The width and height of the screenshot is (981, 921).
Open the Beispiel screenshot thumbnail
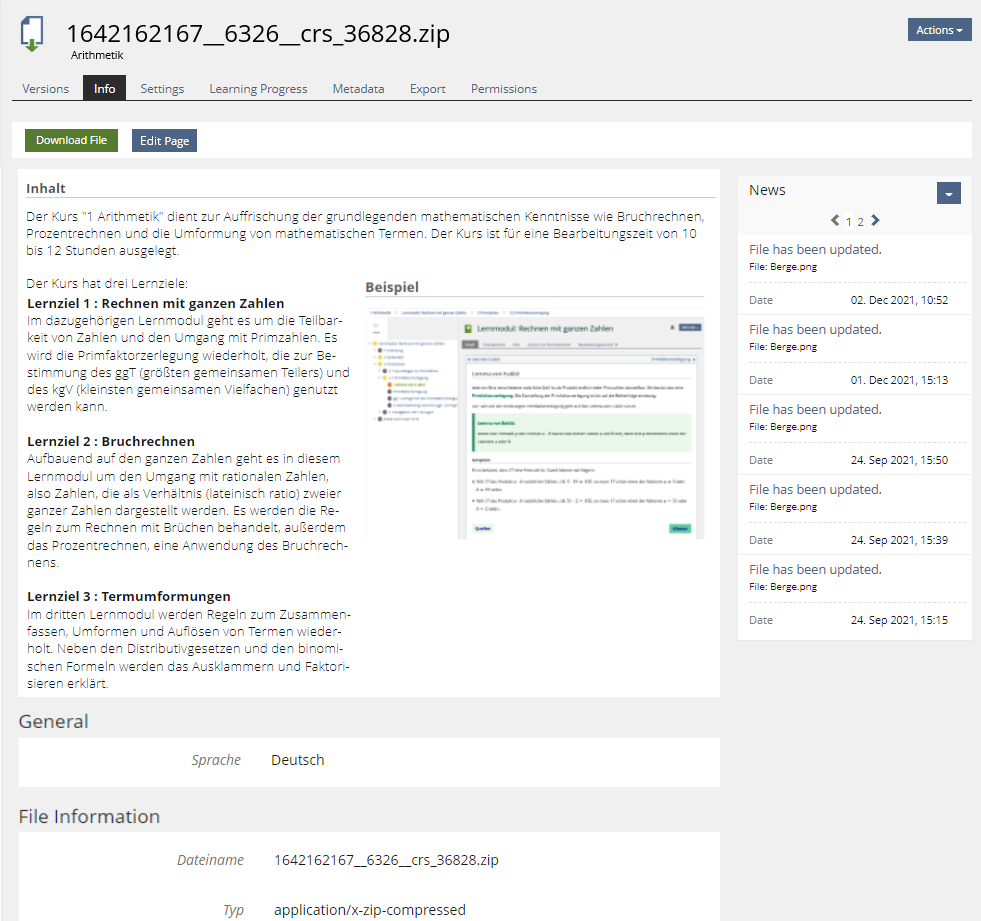(534, 428)
